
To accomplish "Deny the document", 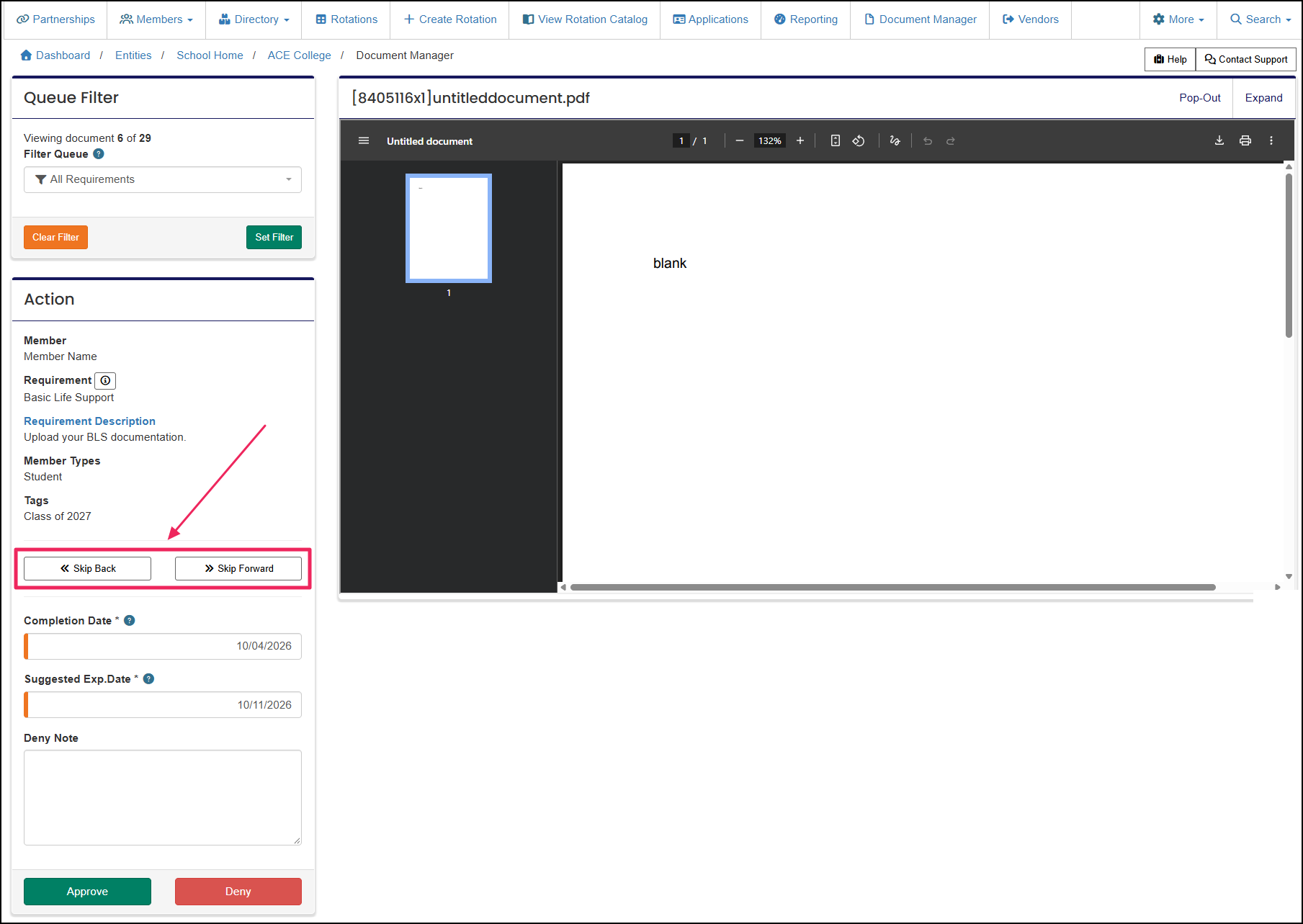I will pos(238,892).
